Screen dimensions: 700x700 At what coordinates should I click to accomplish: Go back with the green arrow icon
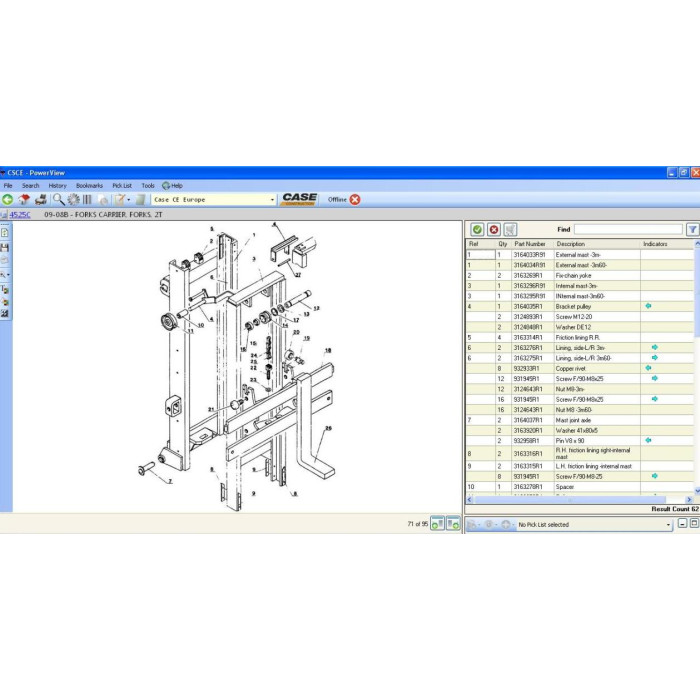click(8, 200)
